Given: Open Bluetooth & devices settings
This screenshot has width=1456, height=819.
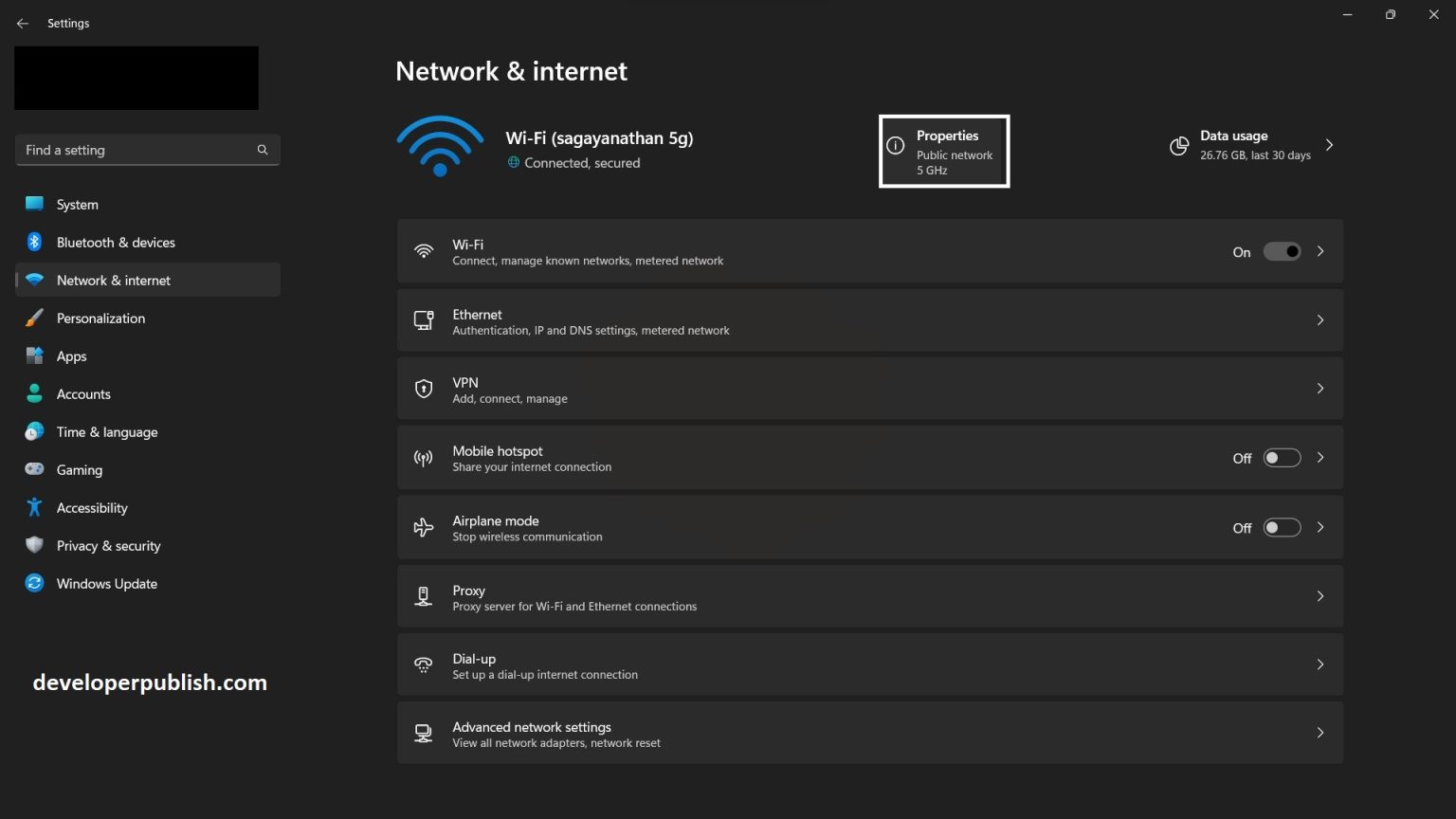Looking at the screenshot, I should tap(115, 242).
